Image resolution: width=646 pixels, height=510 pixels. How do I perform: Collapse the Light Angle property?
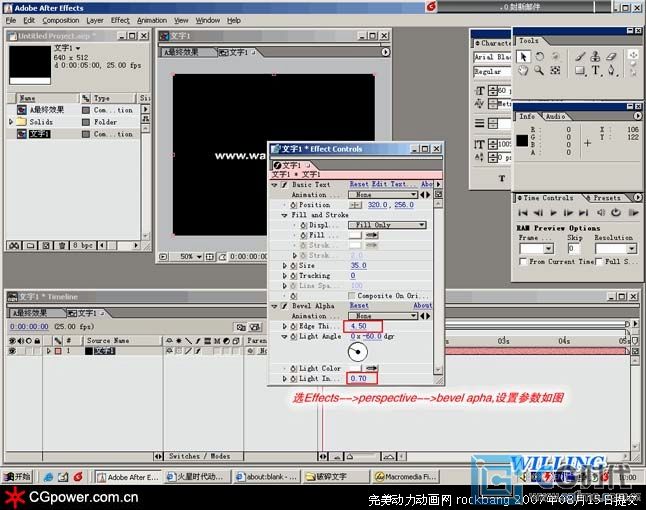pos(284,337)
